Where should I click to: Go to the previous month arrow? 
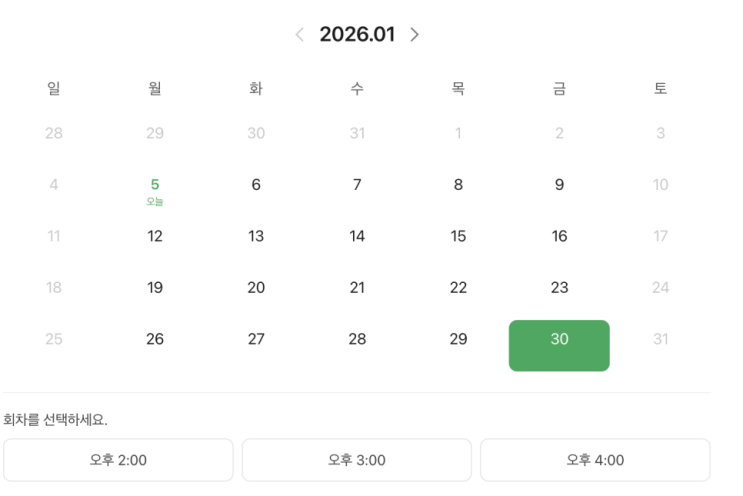click(299, 35)
